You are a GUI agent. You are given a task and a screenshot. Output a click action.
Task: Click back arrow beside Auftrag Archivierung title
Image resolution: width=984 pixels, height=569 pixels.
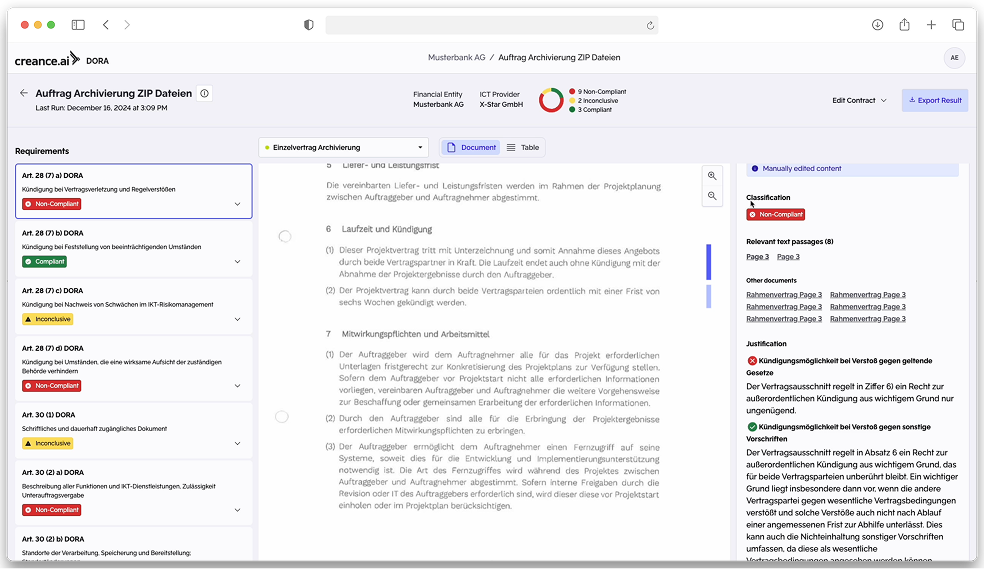coord(24,93)
